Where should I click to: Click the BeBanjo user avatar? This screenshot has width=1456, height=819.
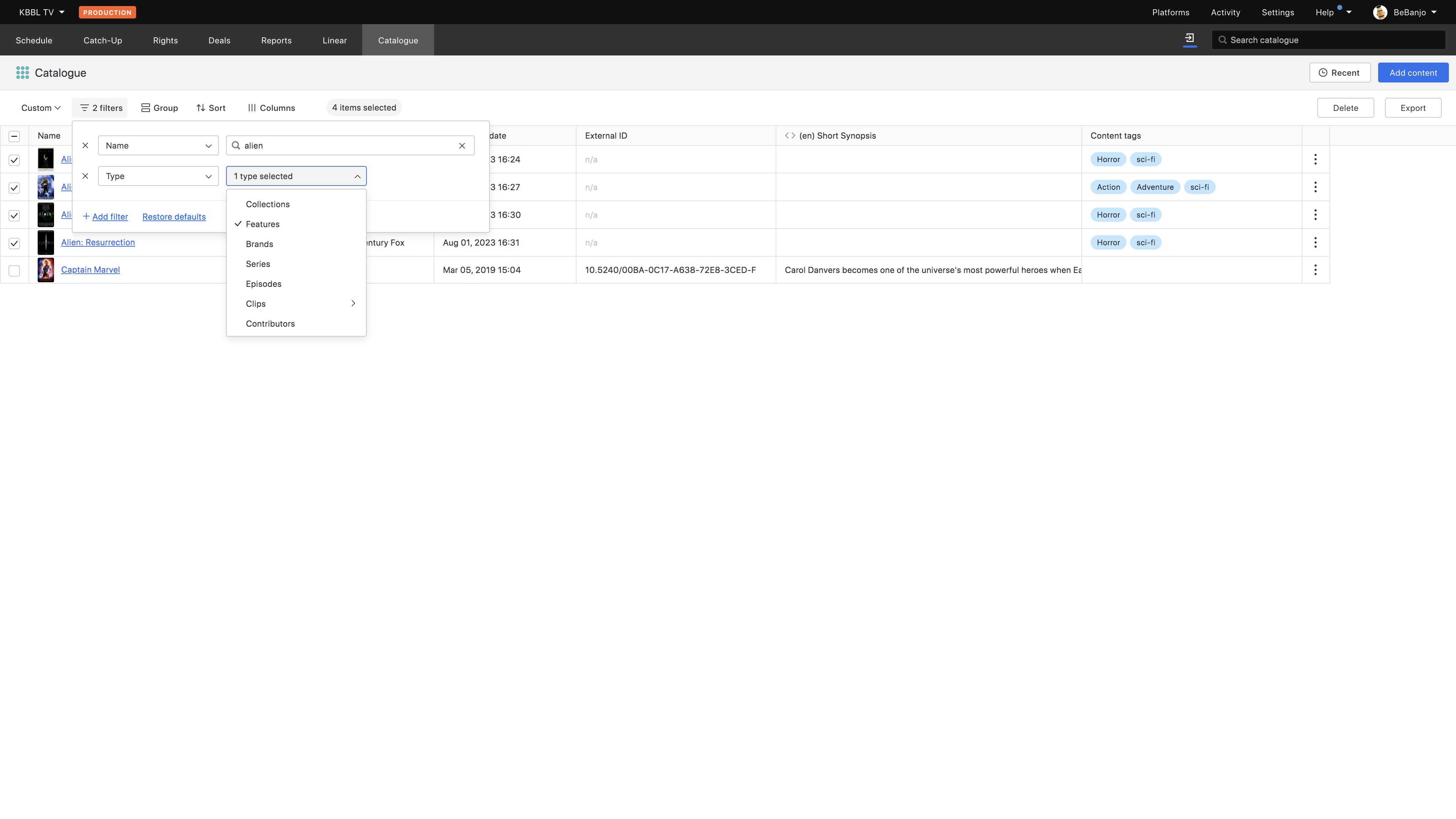click(1380, 12)
